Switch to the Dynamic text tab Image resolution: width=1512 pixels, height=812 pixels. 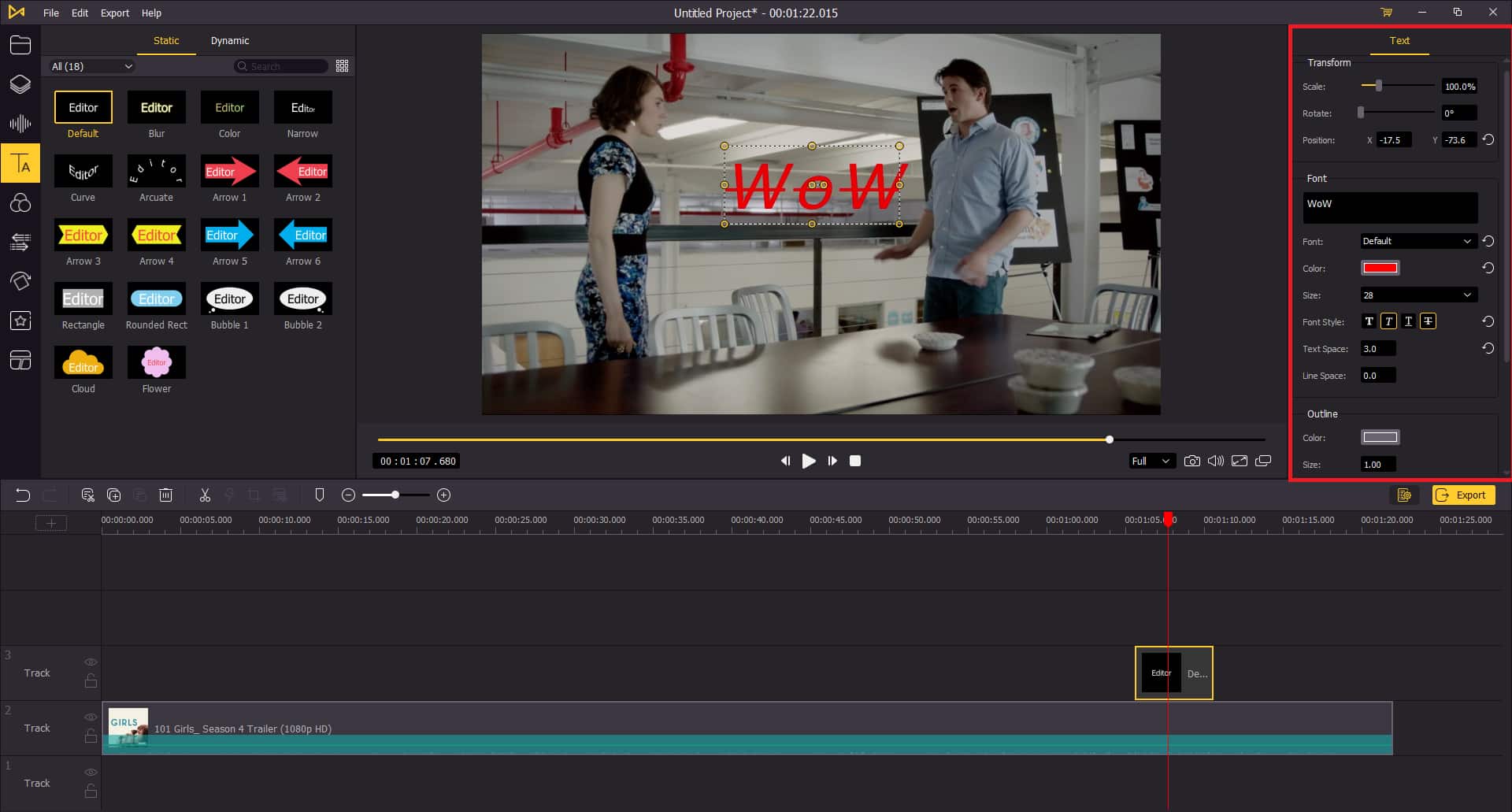click(230, 41)
